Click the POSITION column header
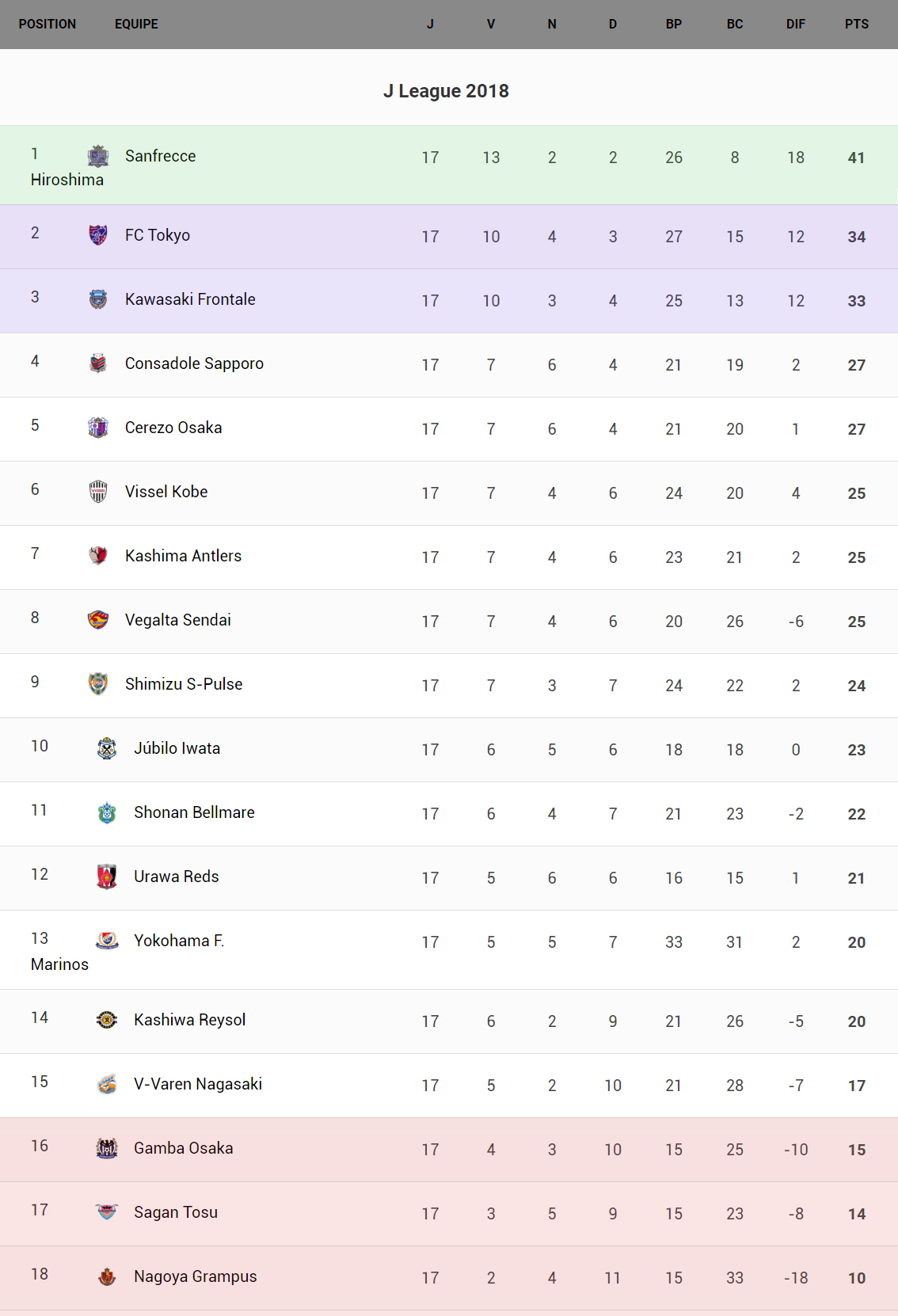Image resolution: width=898 pixels, height=1316 pixels. point(48,24)
